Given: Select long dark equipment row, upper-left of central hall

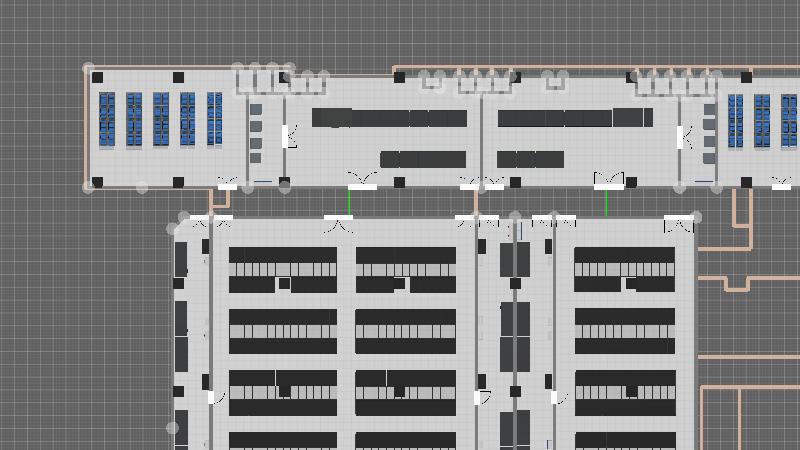Looking at the screenshot, I should tap(389, 118).
